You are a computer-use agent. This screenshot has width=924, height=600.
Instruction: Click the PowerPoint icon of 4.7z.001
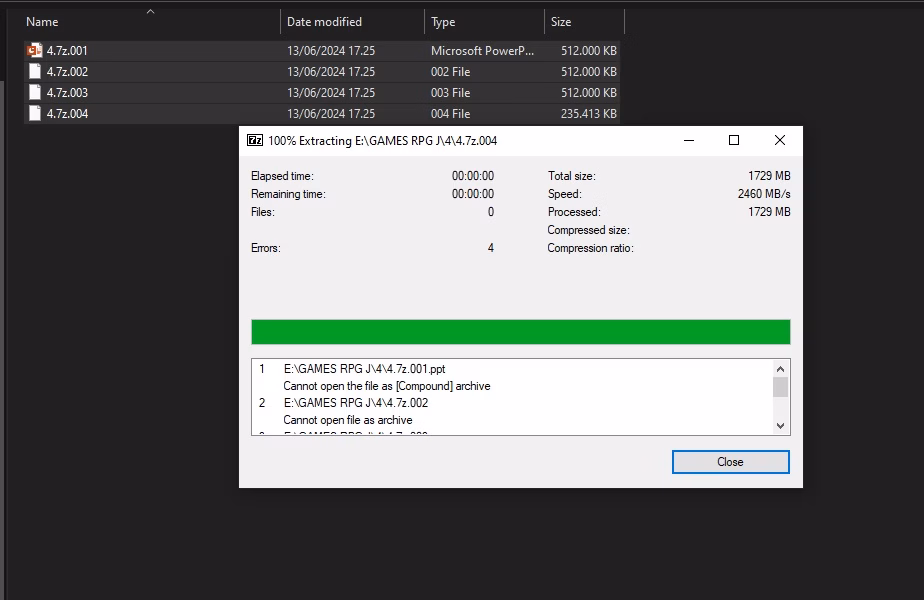[x=35, y=51]
